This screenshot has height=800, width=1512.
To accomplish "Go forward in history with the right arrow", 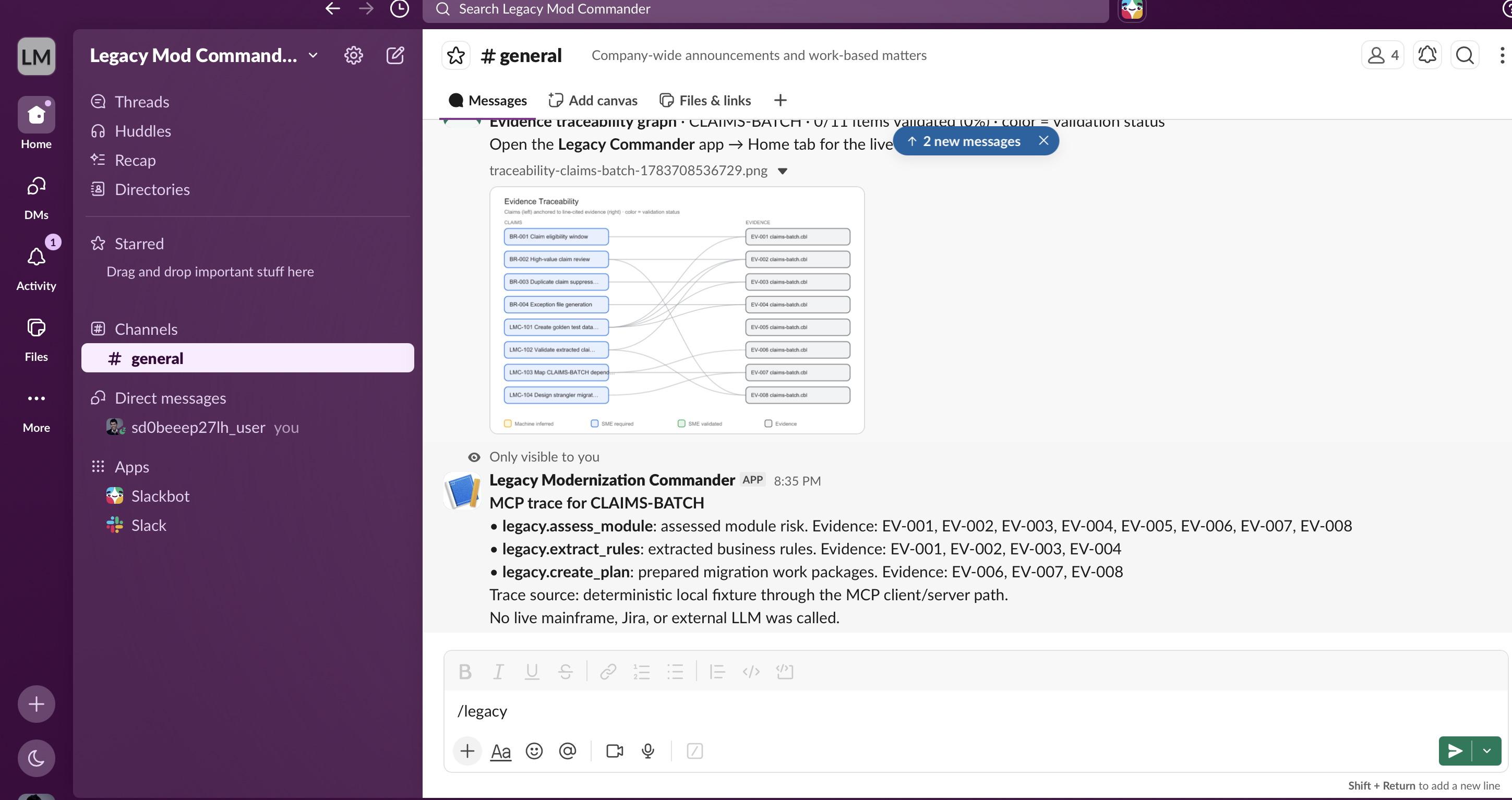I will [x=366, y=8].
